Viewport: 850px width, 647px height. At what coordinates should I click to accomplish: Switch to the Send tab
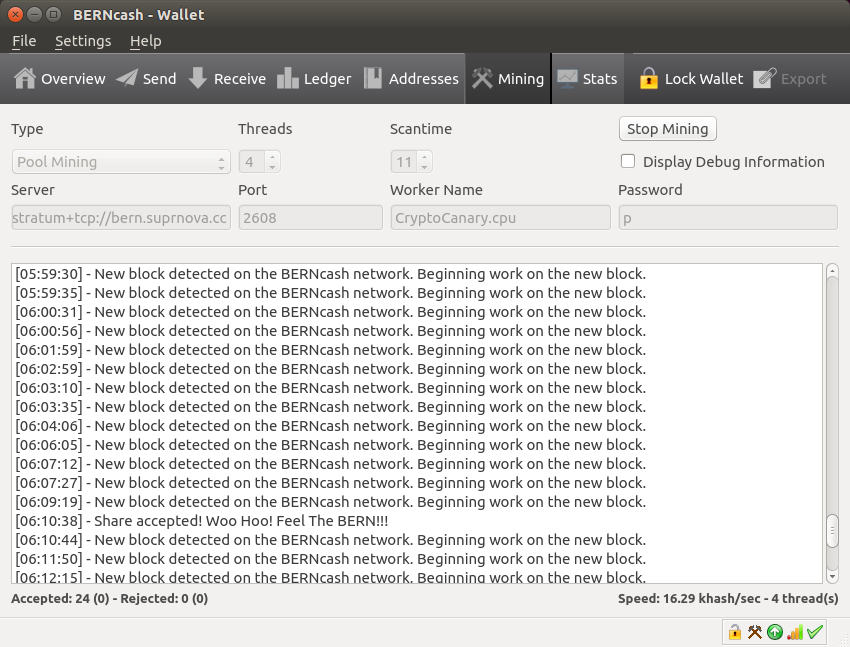point(146,79)
